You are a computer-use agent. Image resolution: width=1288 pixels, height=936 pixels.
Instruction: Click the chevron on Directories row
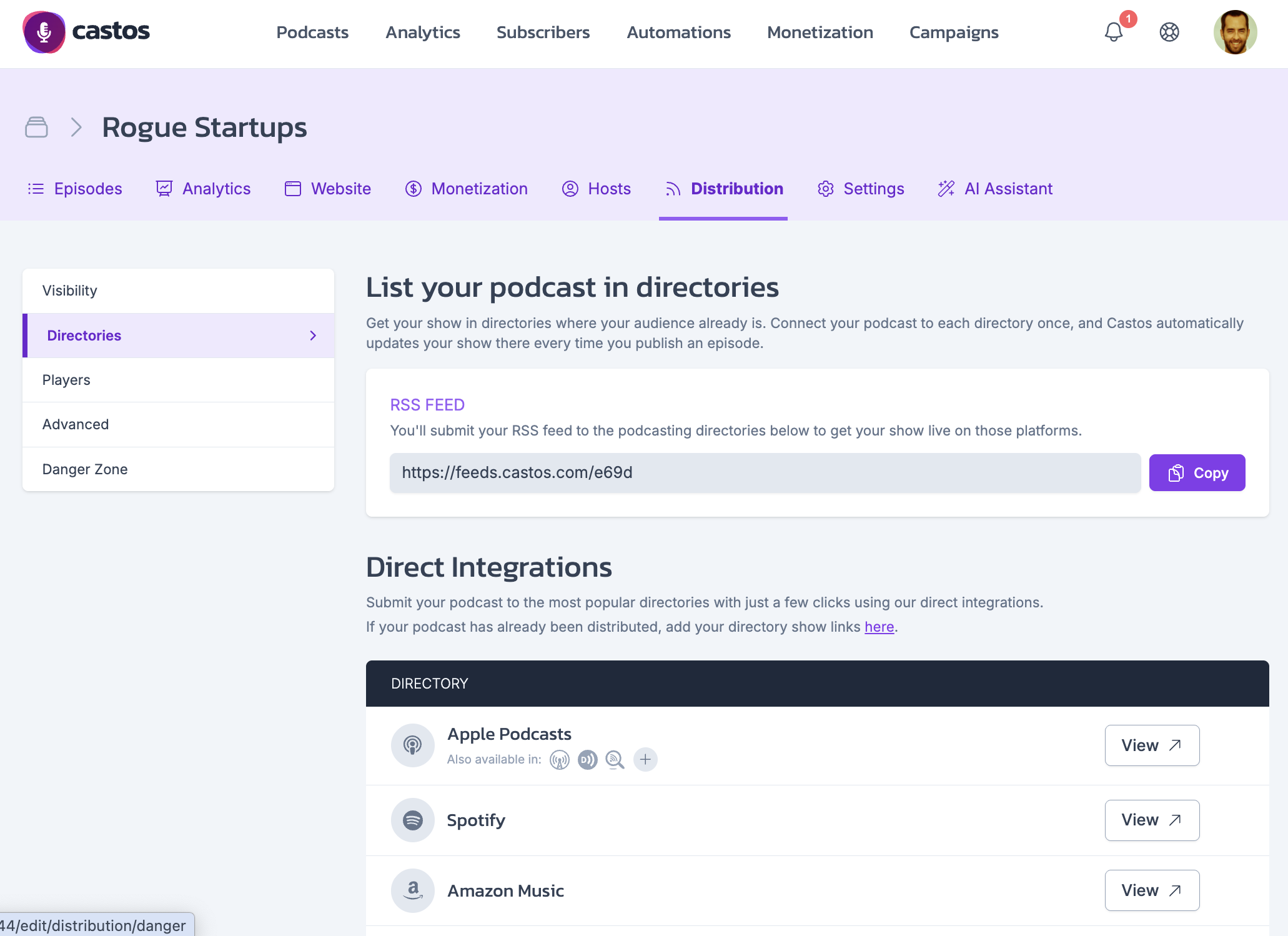pyautogui.click(x=313, y=336)
